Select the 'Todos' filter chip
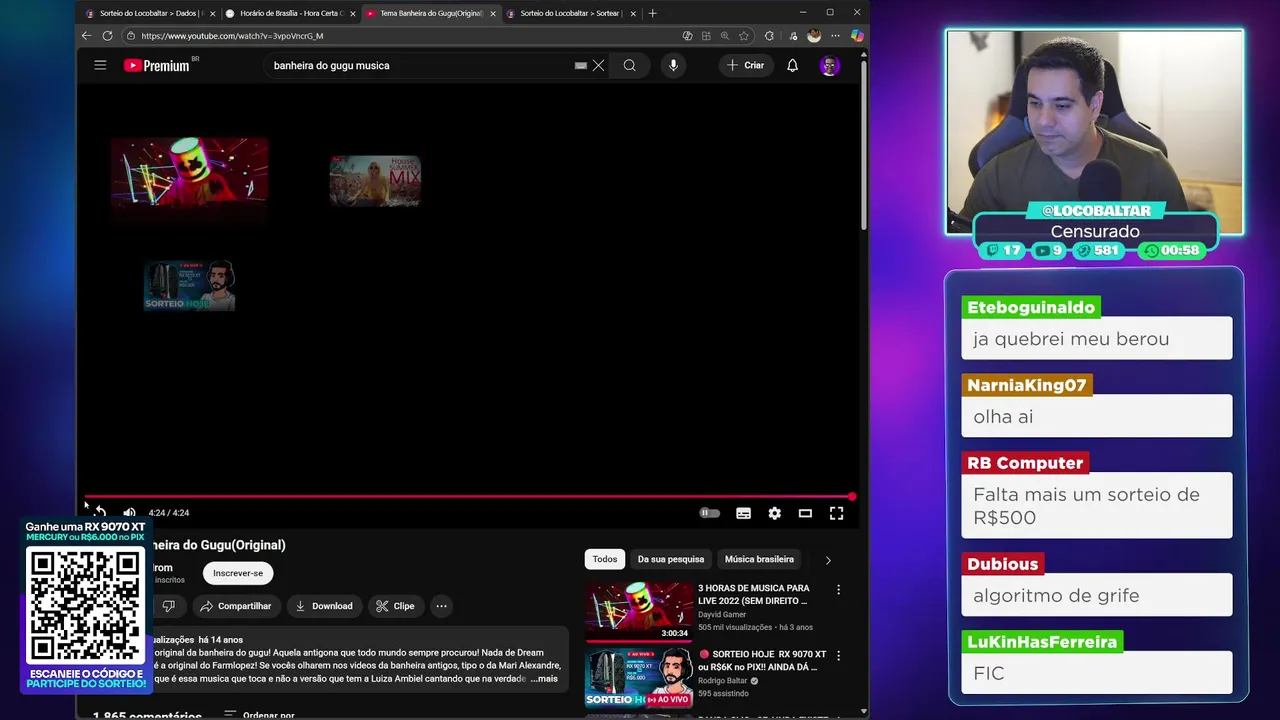Viewport: 1280px width, 720px height. [605, 559]
